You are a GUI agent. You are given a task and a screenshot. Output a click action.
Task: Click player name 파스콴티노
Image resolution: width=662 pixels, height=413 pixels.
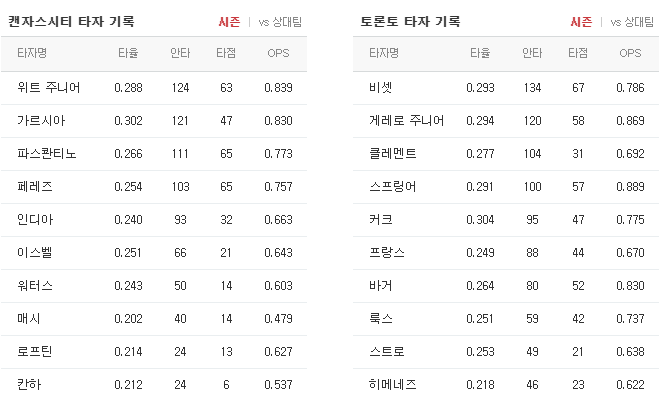click(x=46, y=154)
